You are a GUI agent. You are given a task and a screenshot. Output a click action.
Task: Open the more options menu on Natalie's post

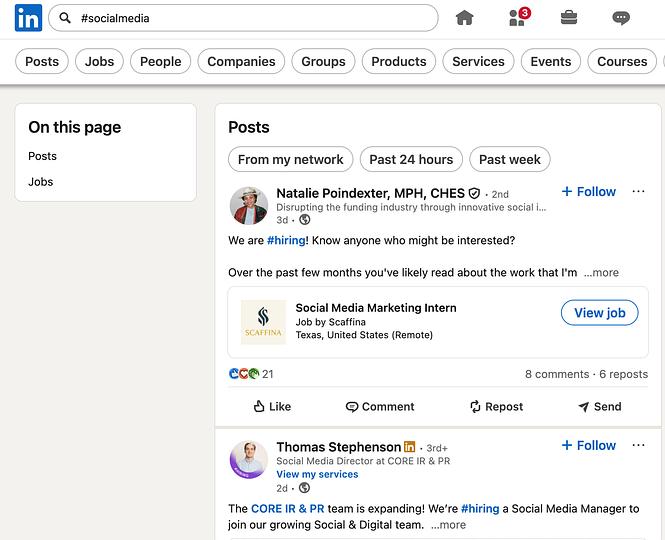pos(638,192)
